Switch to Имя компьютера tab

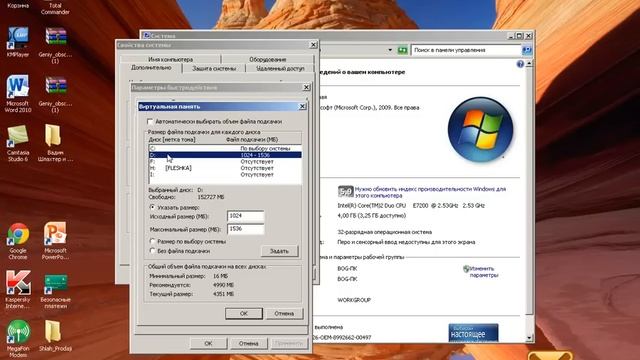pos(170,59)
